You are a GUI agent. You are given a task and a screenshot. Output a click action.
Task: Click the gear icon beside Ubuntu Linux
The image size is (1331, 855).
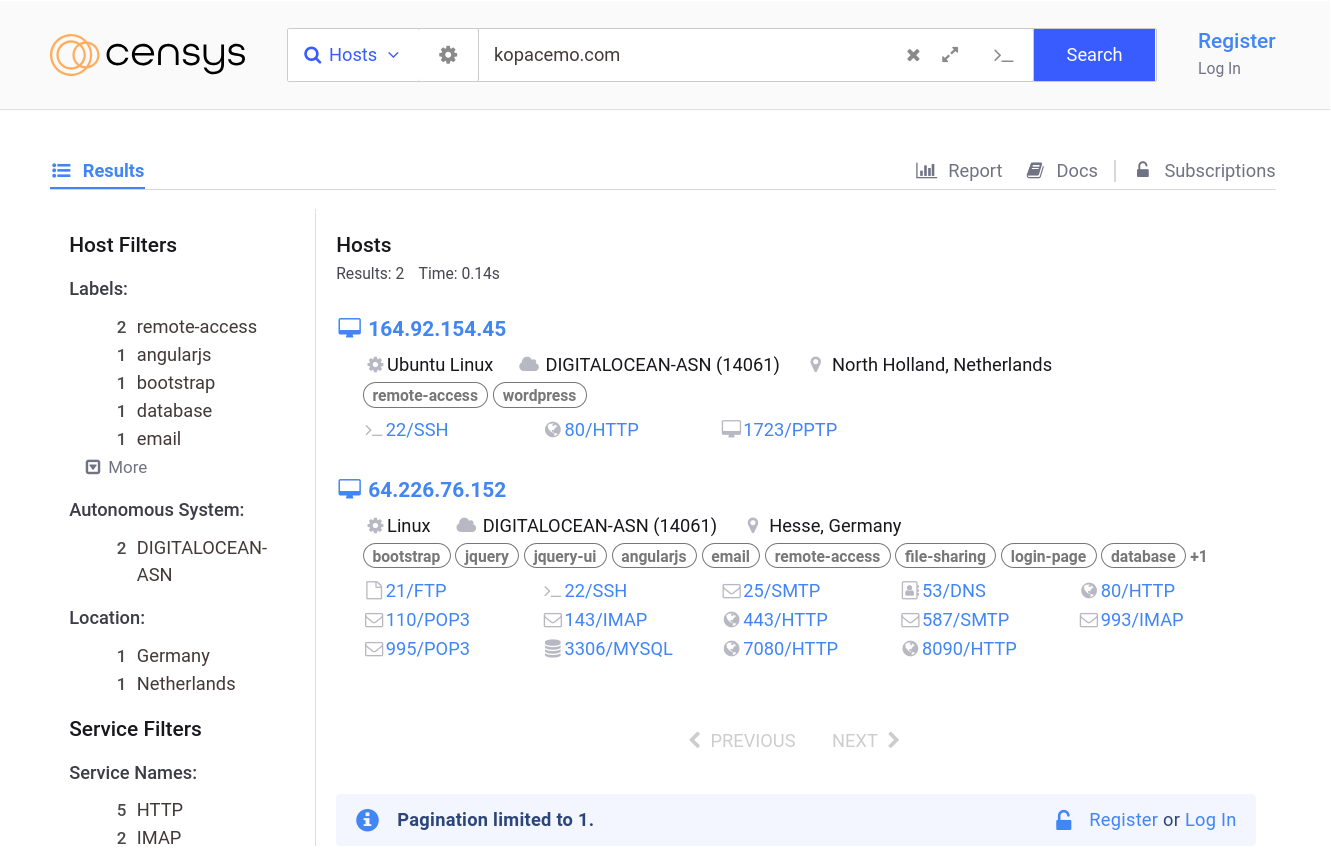click(x=375, y=365)
